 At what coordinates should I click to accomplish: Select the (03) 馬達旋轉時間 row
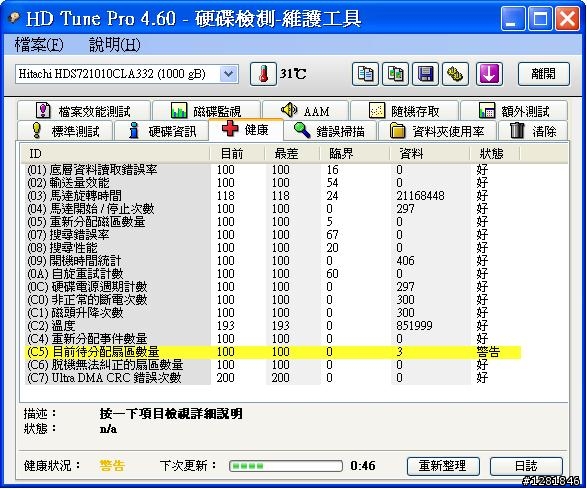tap(273, 196)
